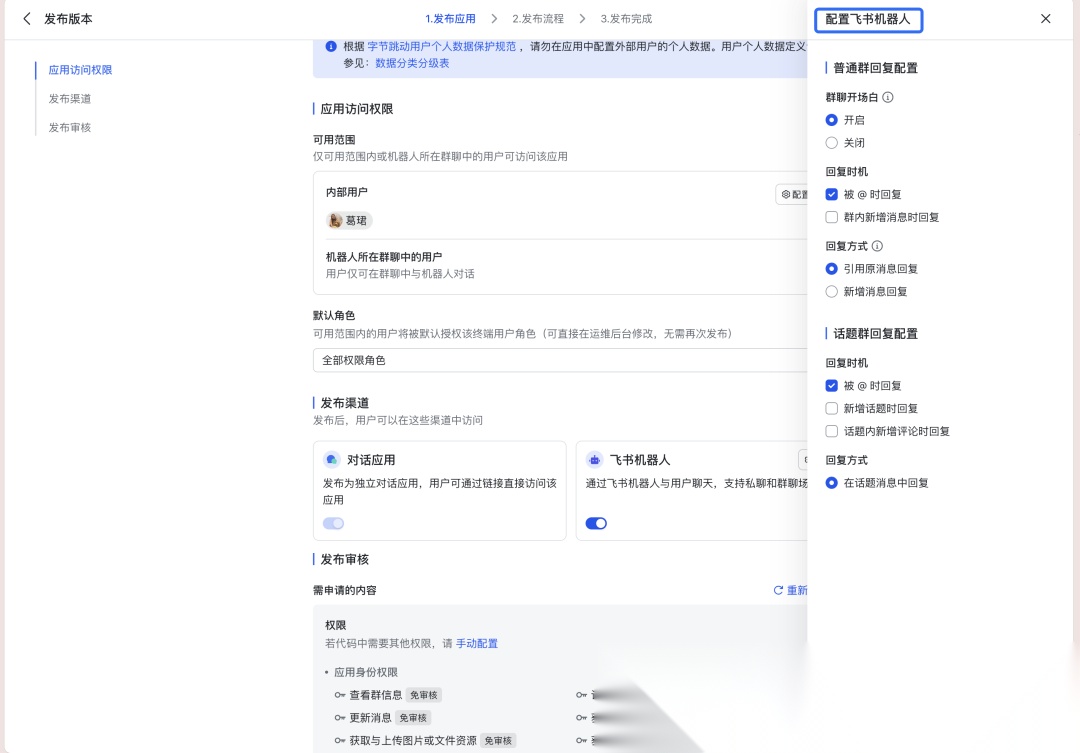Screen dimensions: 1080x753
Task: Select 开启 for 群聊开场白
Action: [831, 120]
